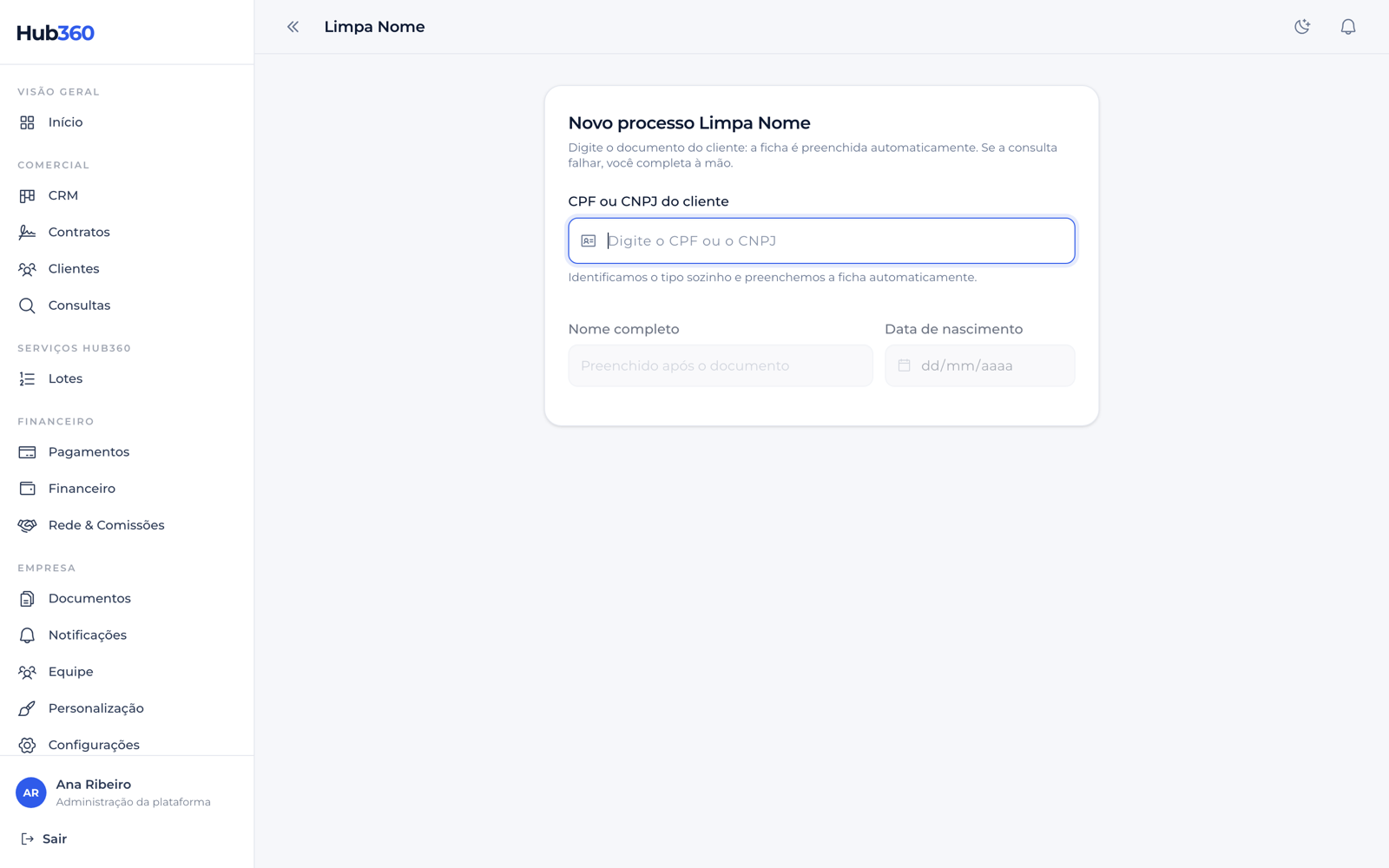Open Equipe in the sidebar
The image size is (1389, 868).
point(127,672)
